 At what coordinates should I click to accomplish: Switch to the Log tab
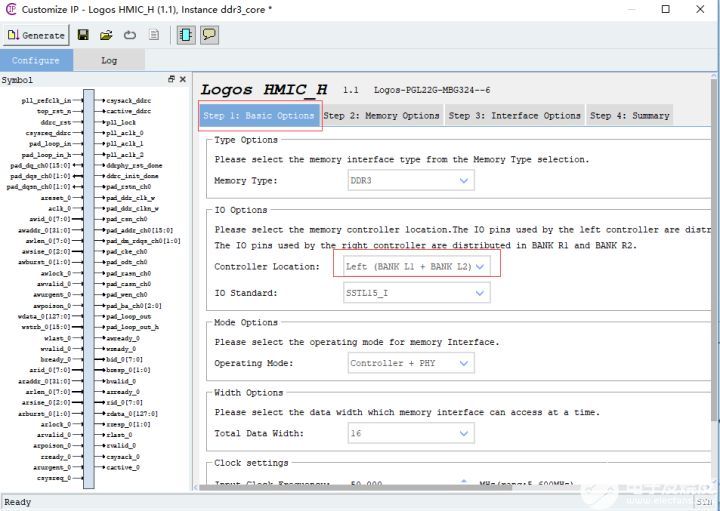(109, 60)
